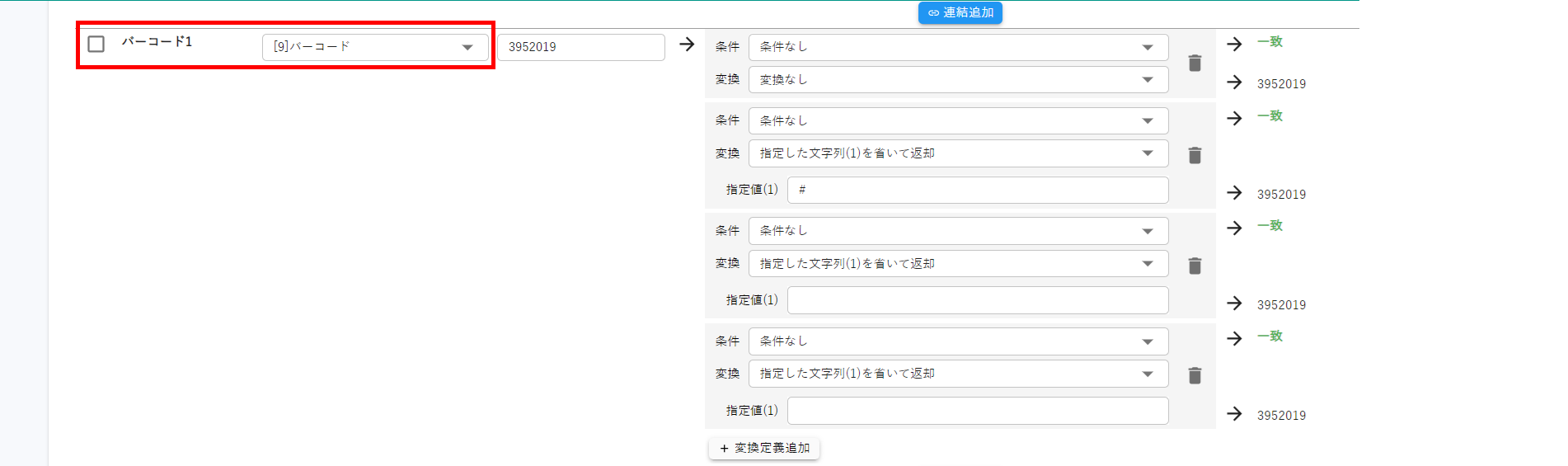Screen dimensions: 1568x466
Task: Open third block 変換 dropdown
Action: (x=958, y=264)
